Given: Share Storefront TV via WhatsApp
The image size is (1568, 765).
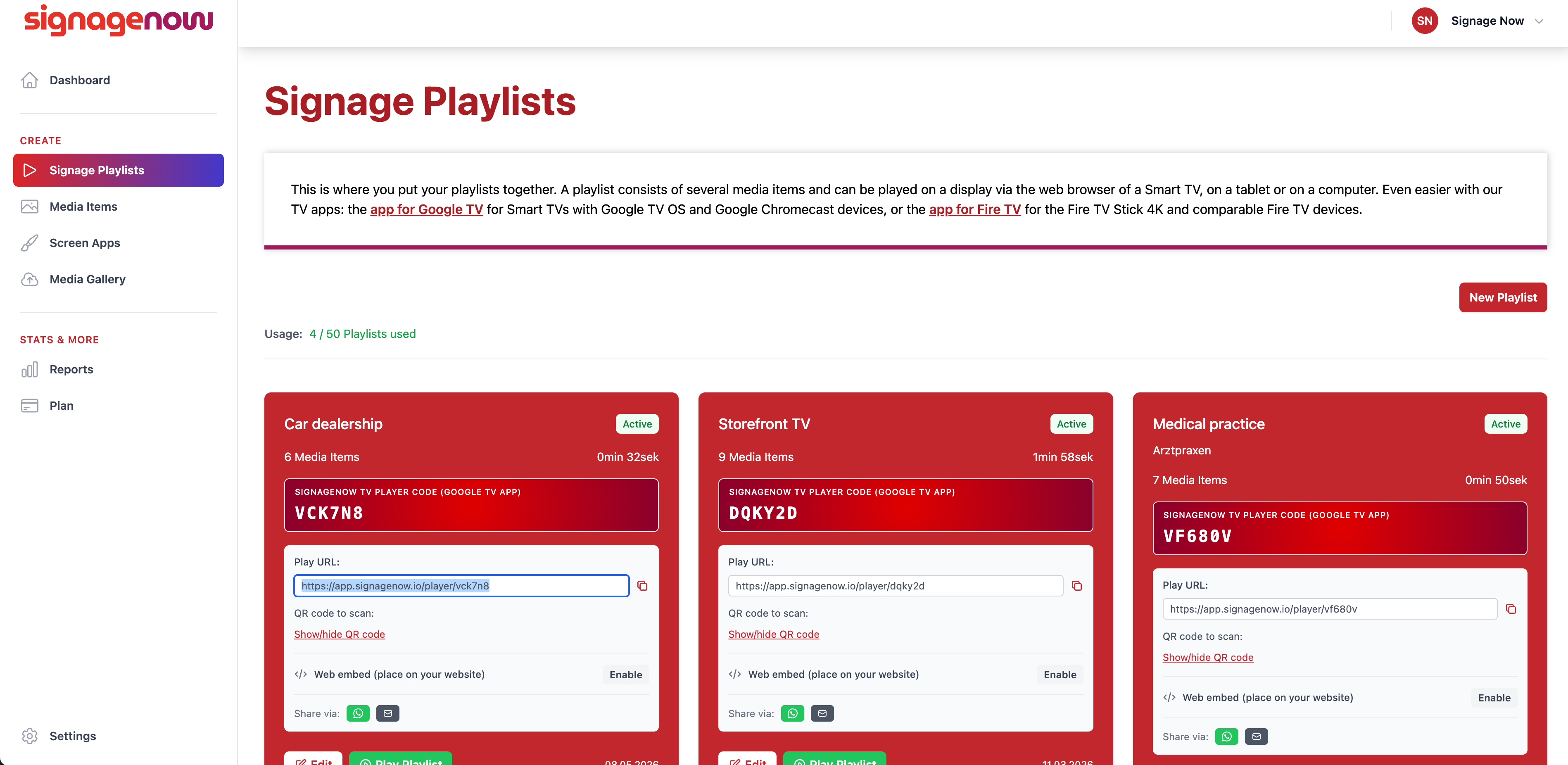Looking at the screenshot, I should [x=792, y=713].
